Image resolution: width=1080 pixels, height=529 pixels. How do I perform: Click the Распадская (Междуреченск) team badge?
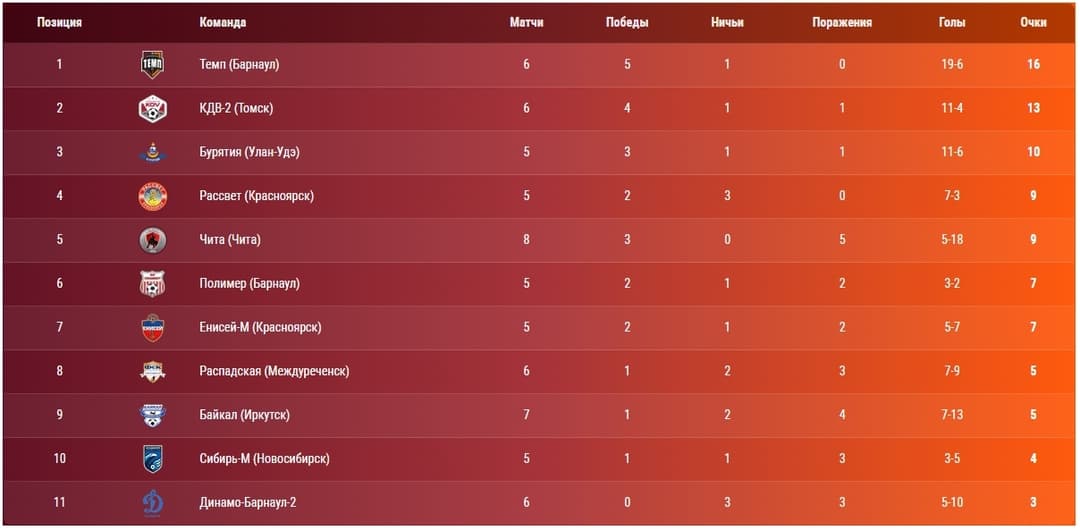click(152, 371)
